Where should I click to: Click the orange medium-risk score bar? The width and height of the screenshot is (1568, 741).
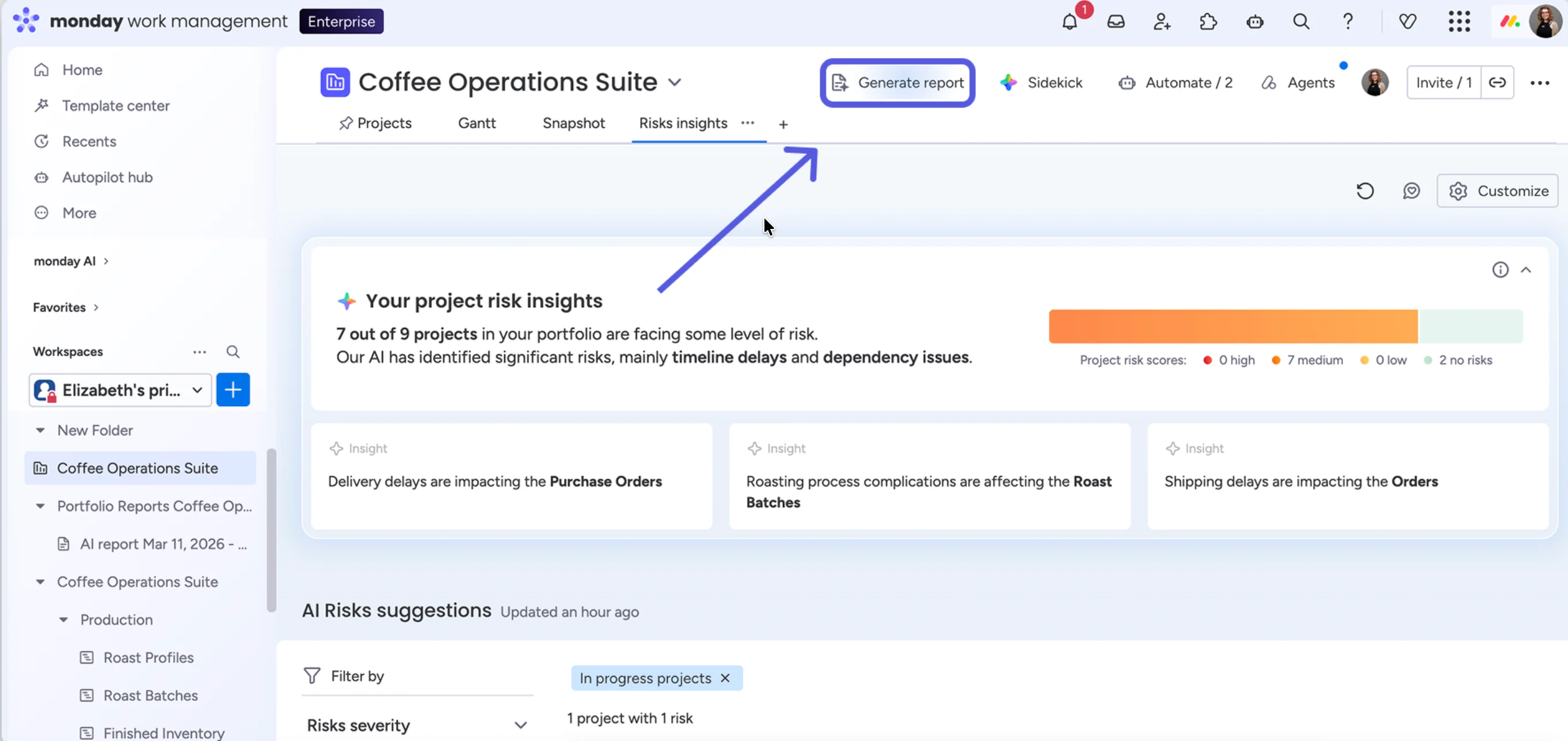(x=1232, y=327)
